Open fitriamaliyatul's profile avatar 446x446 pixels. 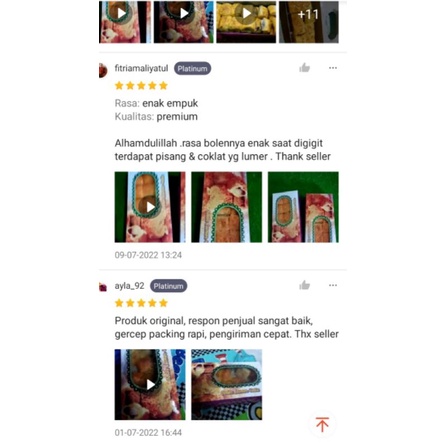103,71
